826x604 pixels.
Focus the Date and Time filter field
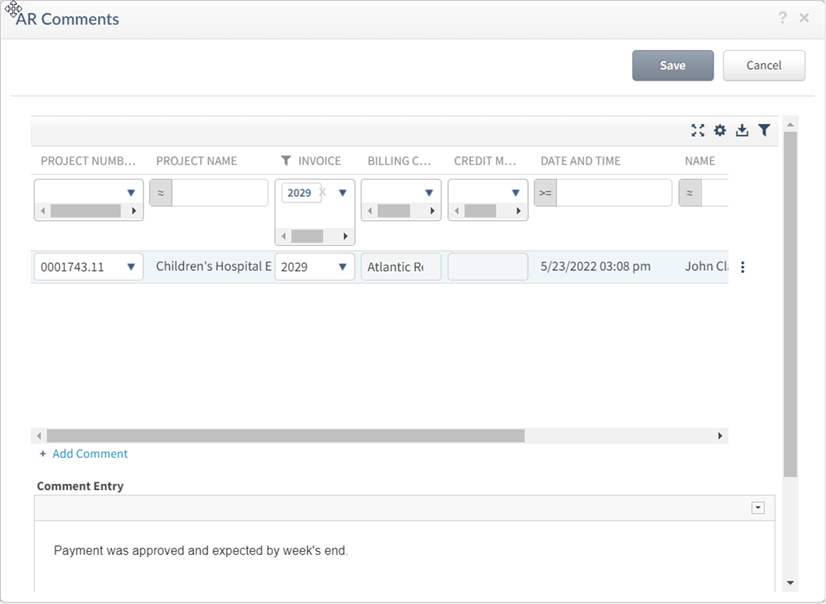[x=614, y=193]
